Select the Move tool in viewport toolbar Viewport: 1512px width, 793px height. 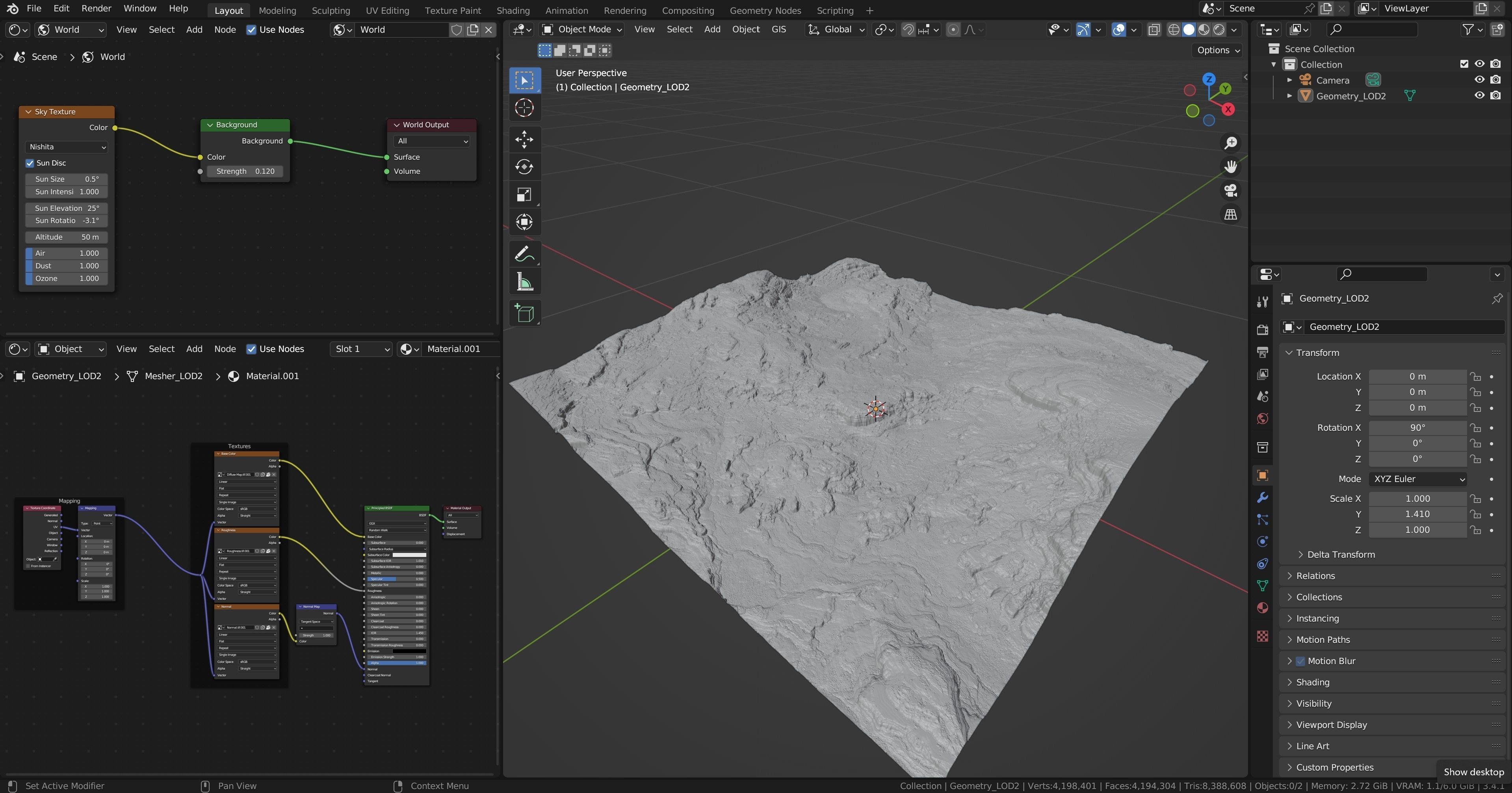pyautogui.click(x=524, y=139)
